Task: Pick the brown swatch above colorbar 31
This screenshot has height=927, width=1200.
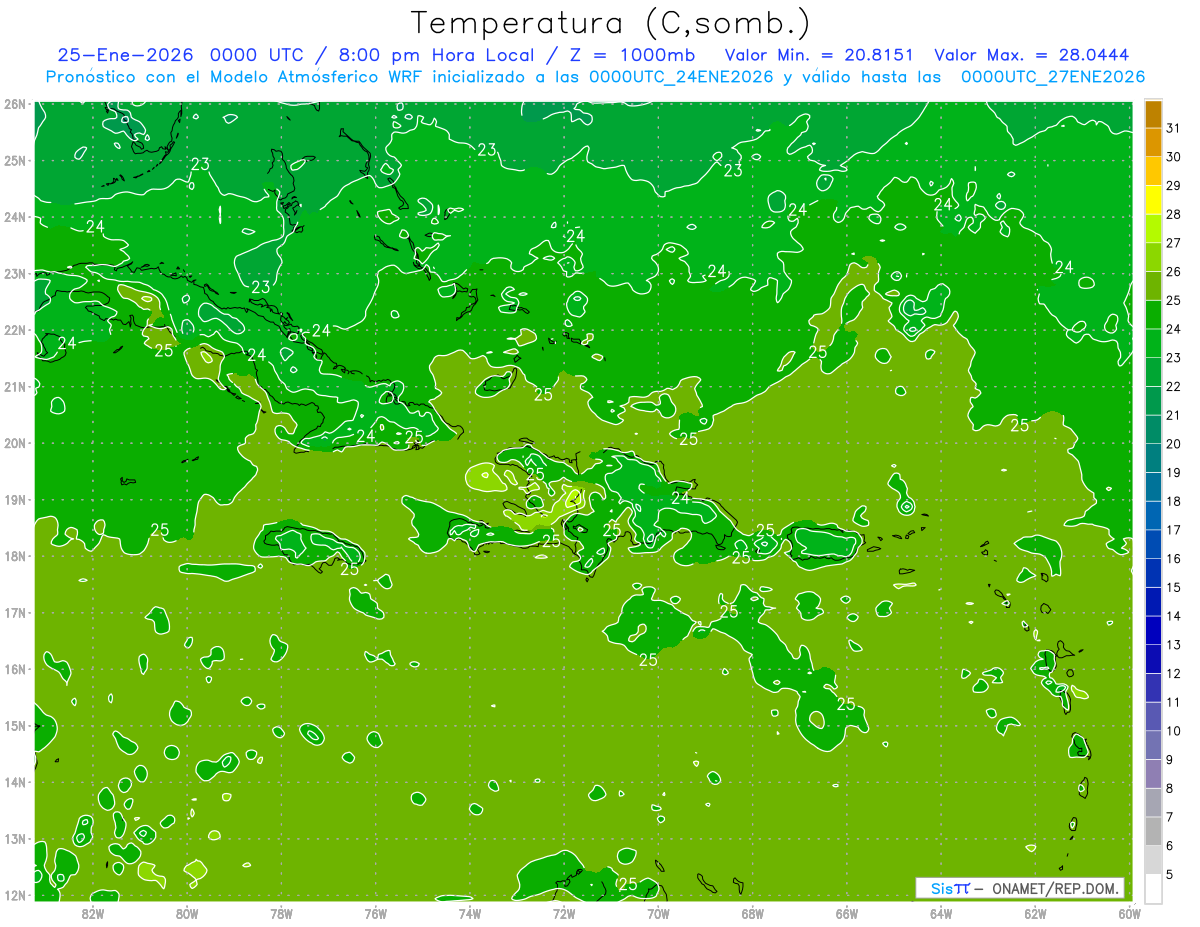Action: [x=1153, y=114]
